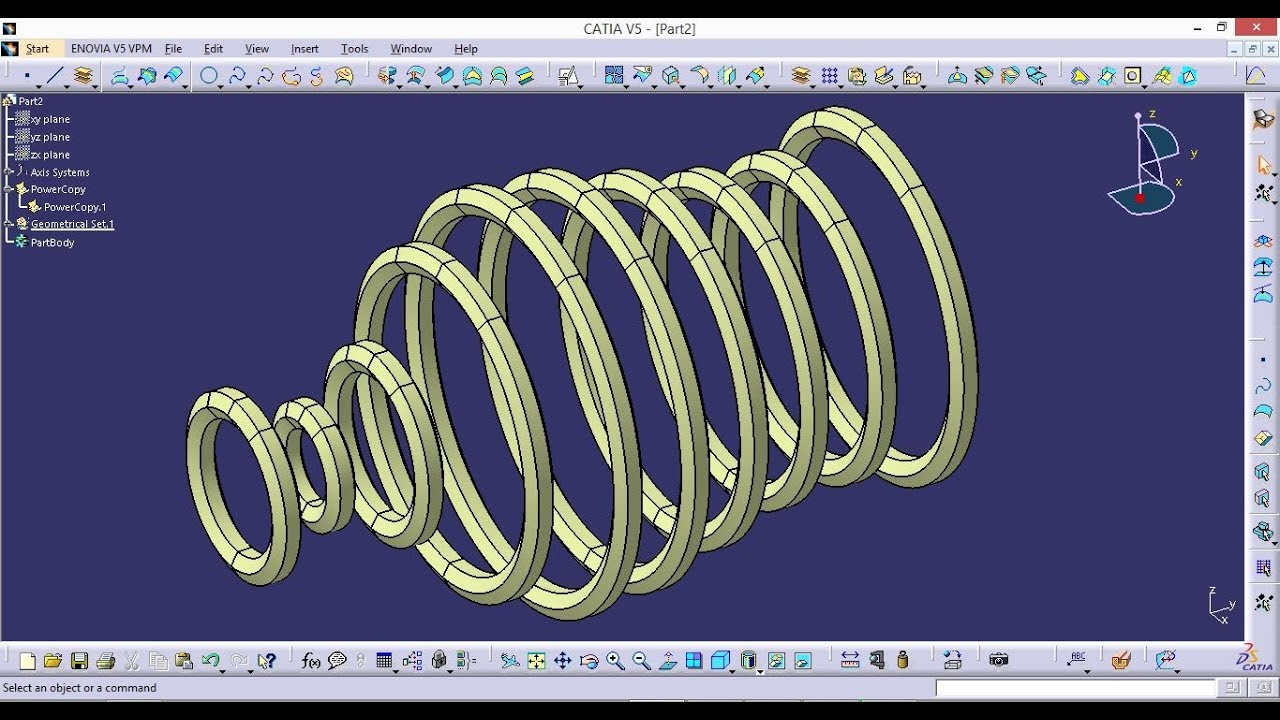Select the yz plane in the tree

50,137
